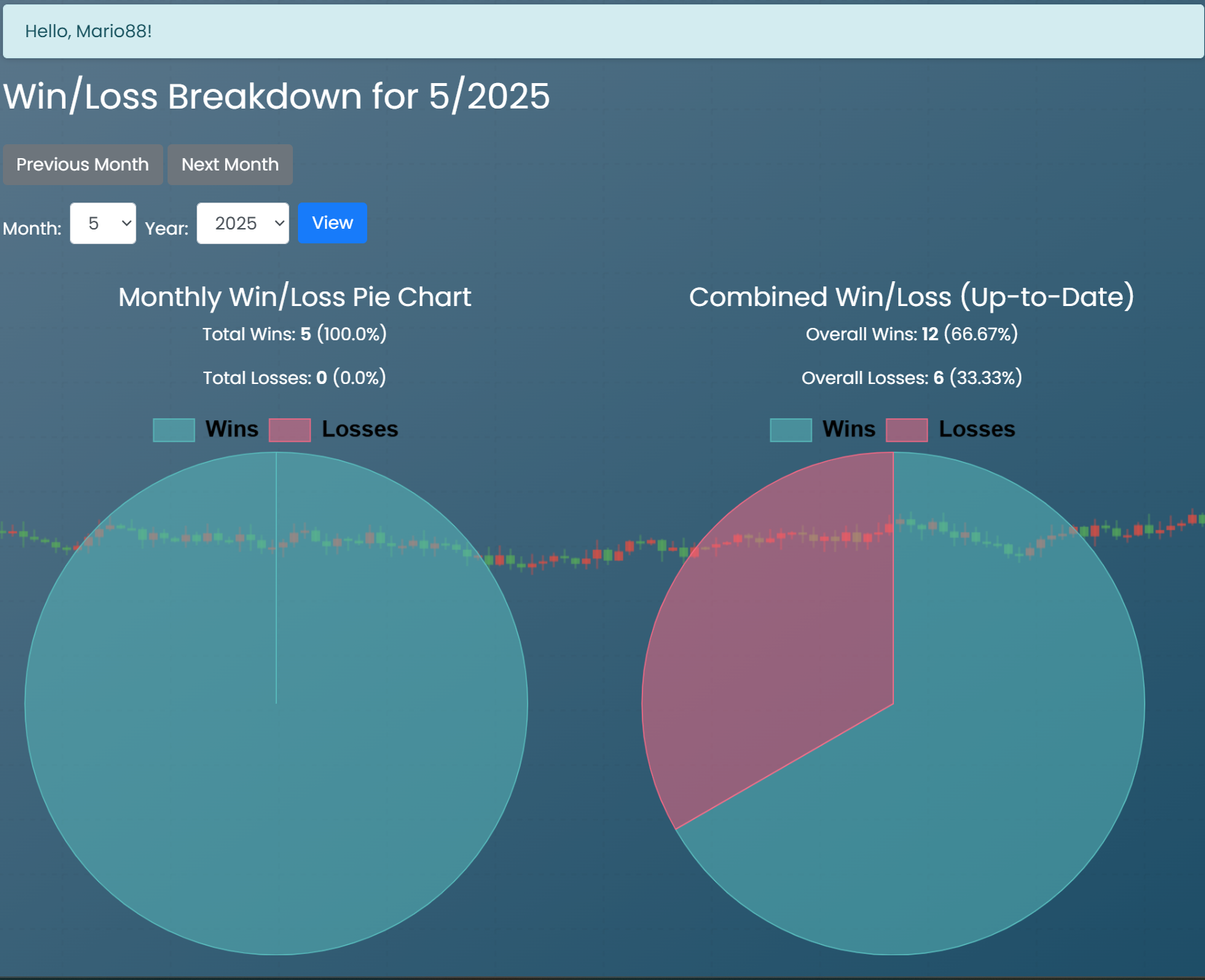Click the Win/Loss Breakdown for 5/2025 heading

(x=276, y=96)
